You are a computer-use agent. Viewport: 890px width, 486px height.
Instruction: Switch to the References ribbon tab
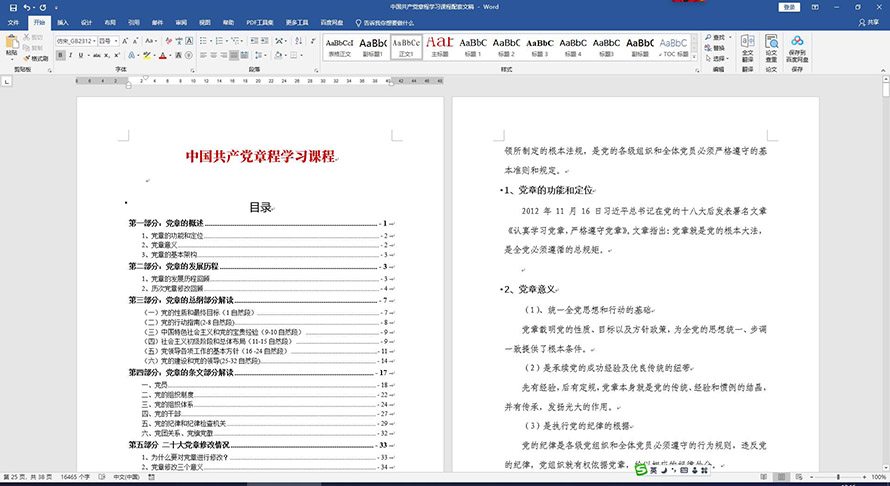click(134, 23)
